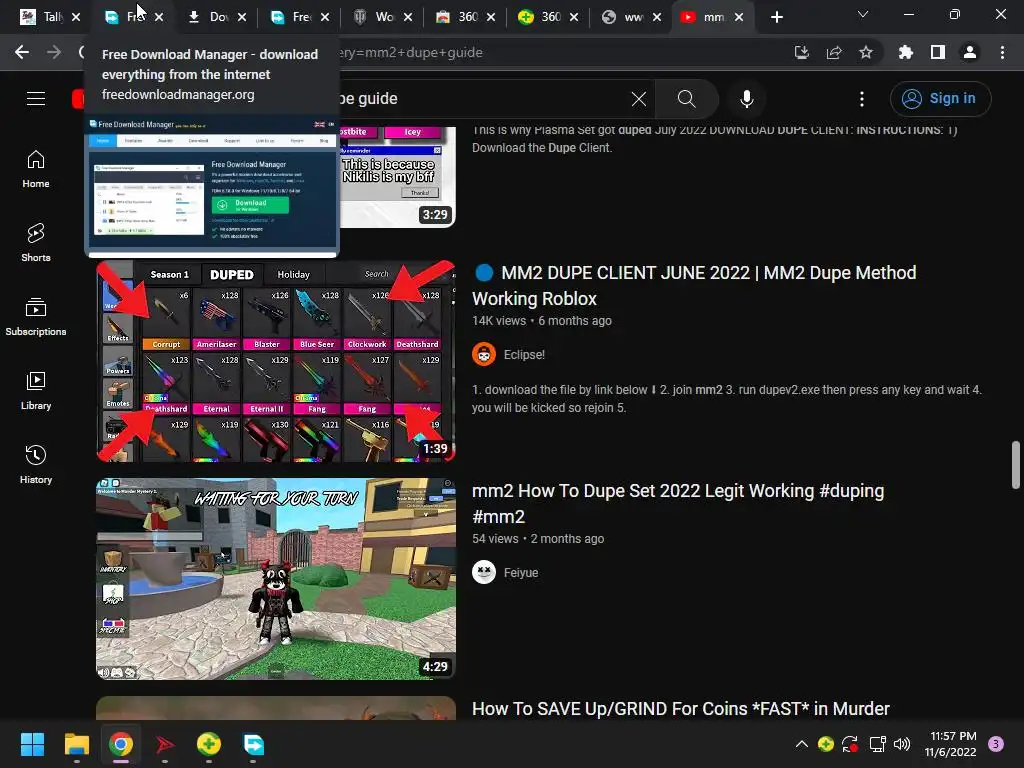Visit the Feiyue channel name link

520,573
